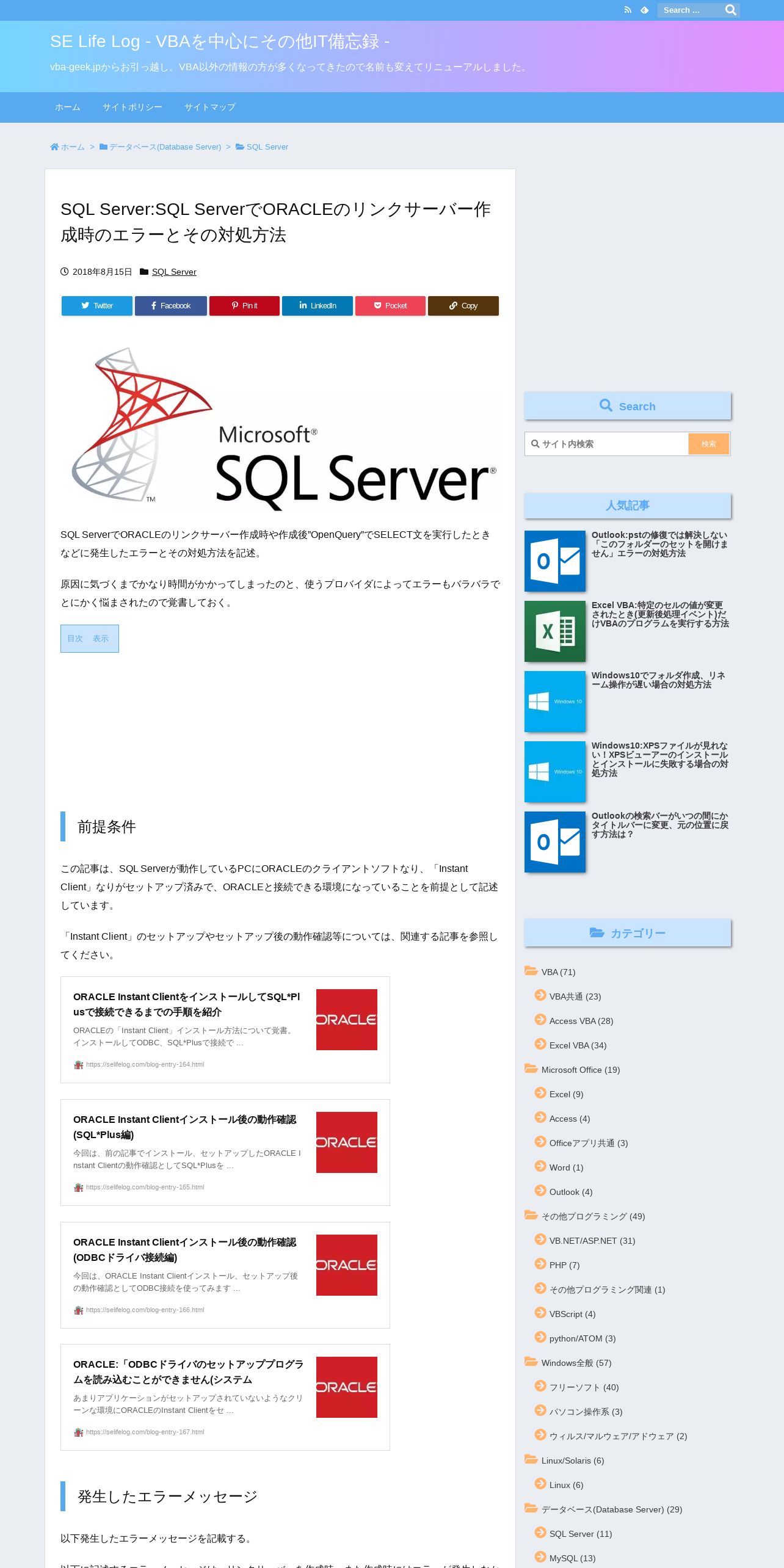784x1568 pixels.
Task: Open the Outlook (4) category
Action: [571, 1192]
